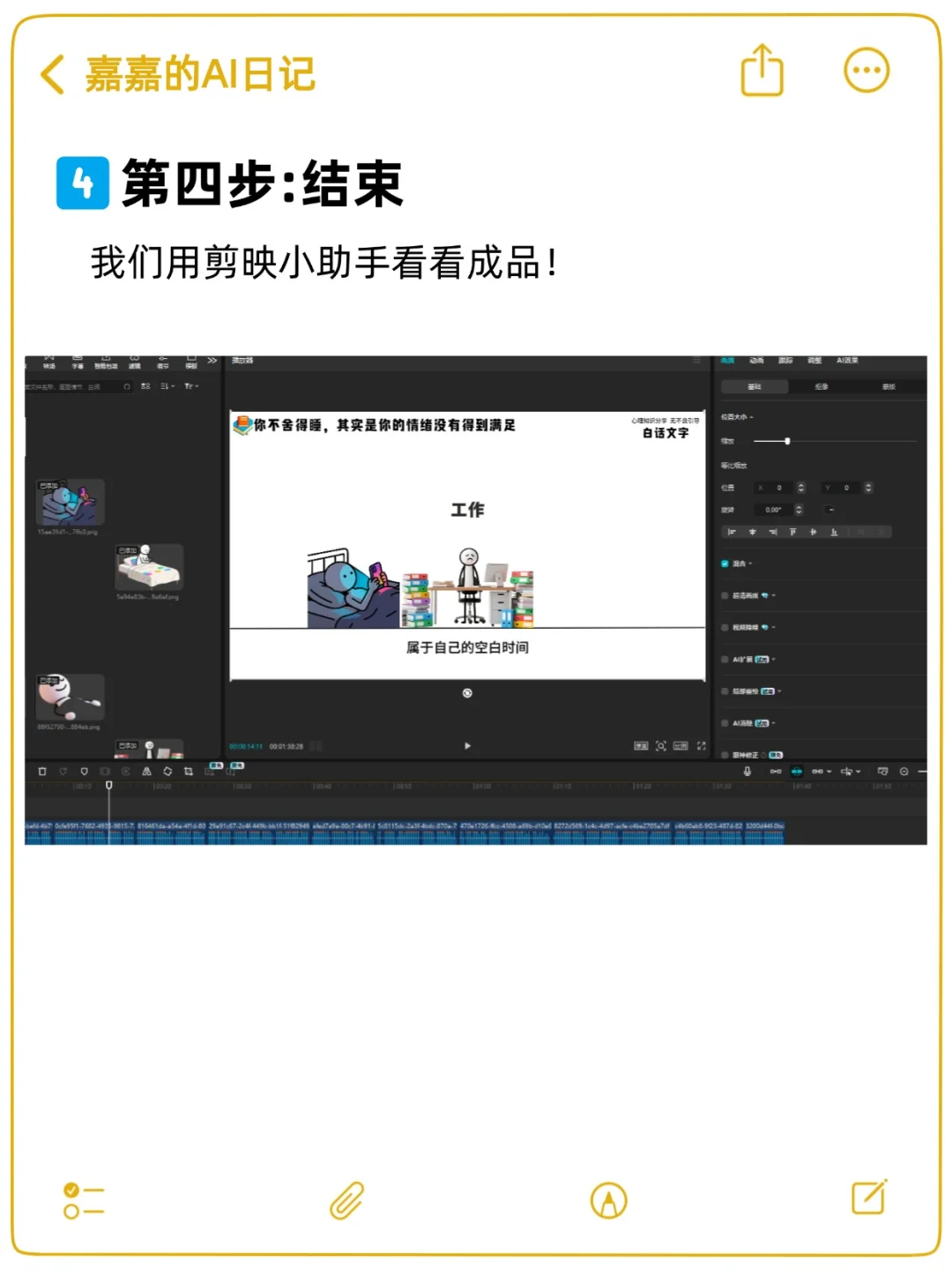Viewport: 952px width, 1270px height.
Task: Open the AI效果 tab
Action: tap(847, 360)
